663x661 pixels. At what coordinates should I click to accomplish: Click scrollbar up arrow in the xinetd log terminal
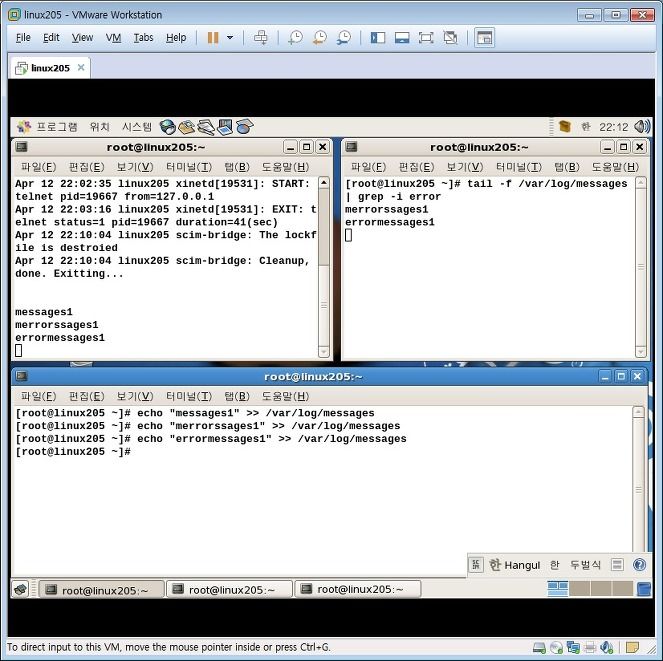pyautogui.click(x=324, y=183)
